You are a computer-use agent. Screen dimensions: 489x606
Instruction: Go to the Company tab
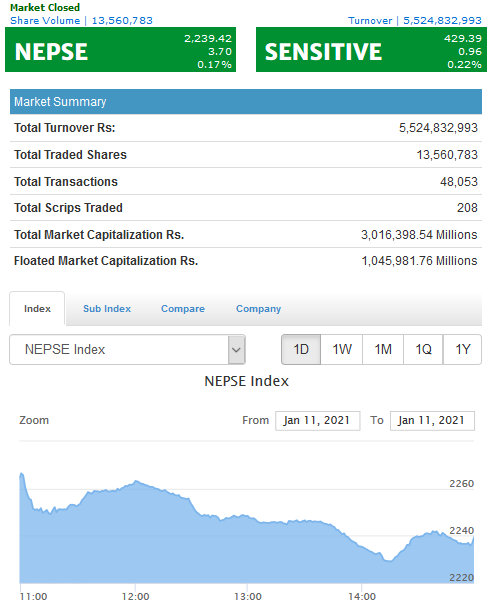click(259, 309)
